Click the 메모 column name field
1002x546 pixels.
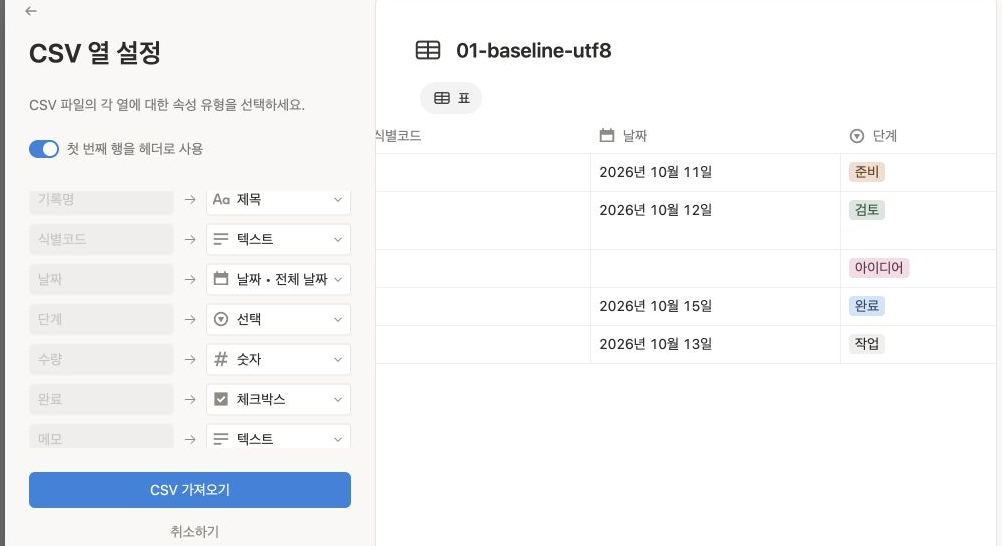(101, 436)
